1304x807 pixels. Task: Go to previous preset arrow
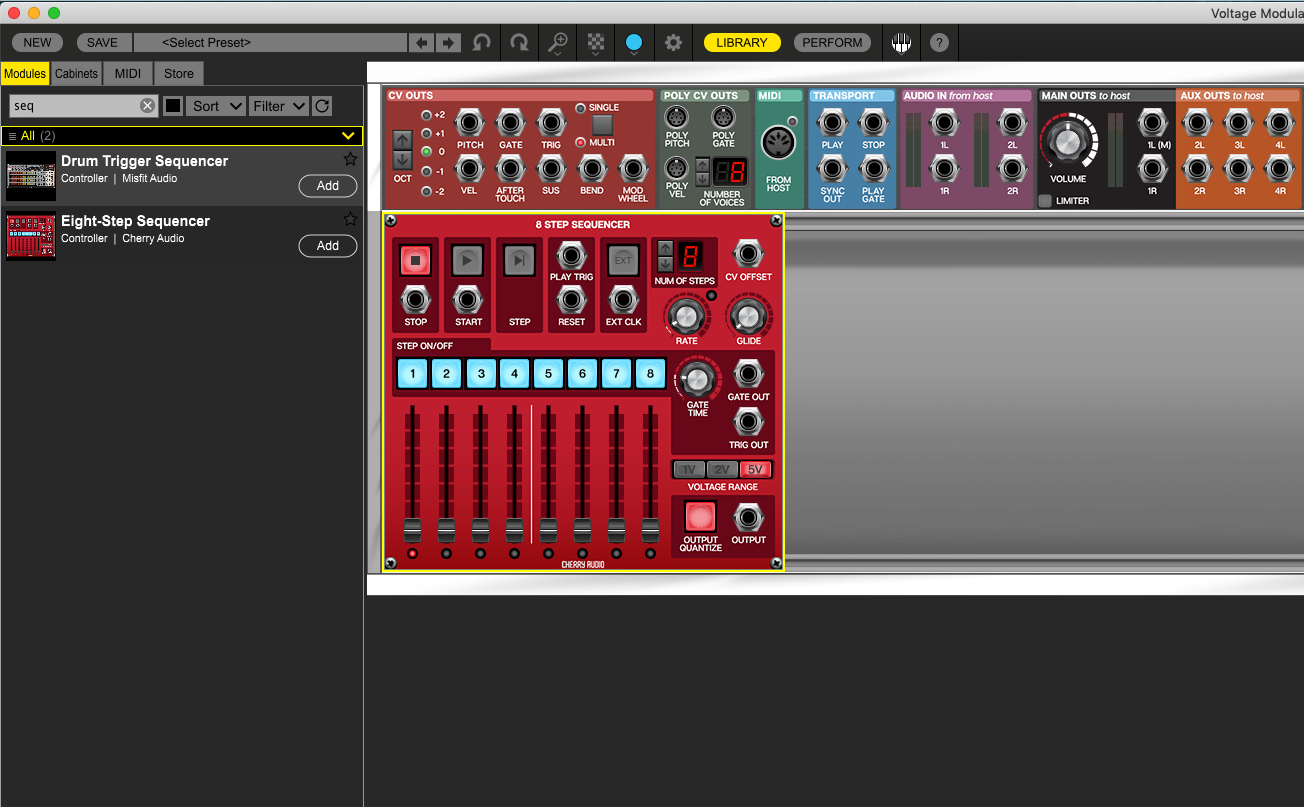(x=422, y=43)
